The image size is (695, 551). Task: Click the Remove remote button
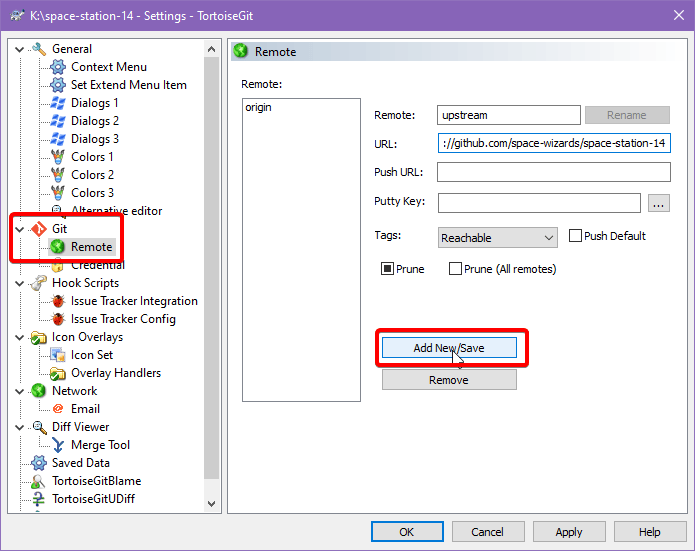click(x=449, y=380)
